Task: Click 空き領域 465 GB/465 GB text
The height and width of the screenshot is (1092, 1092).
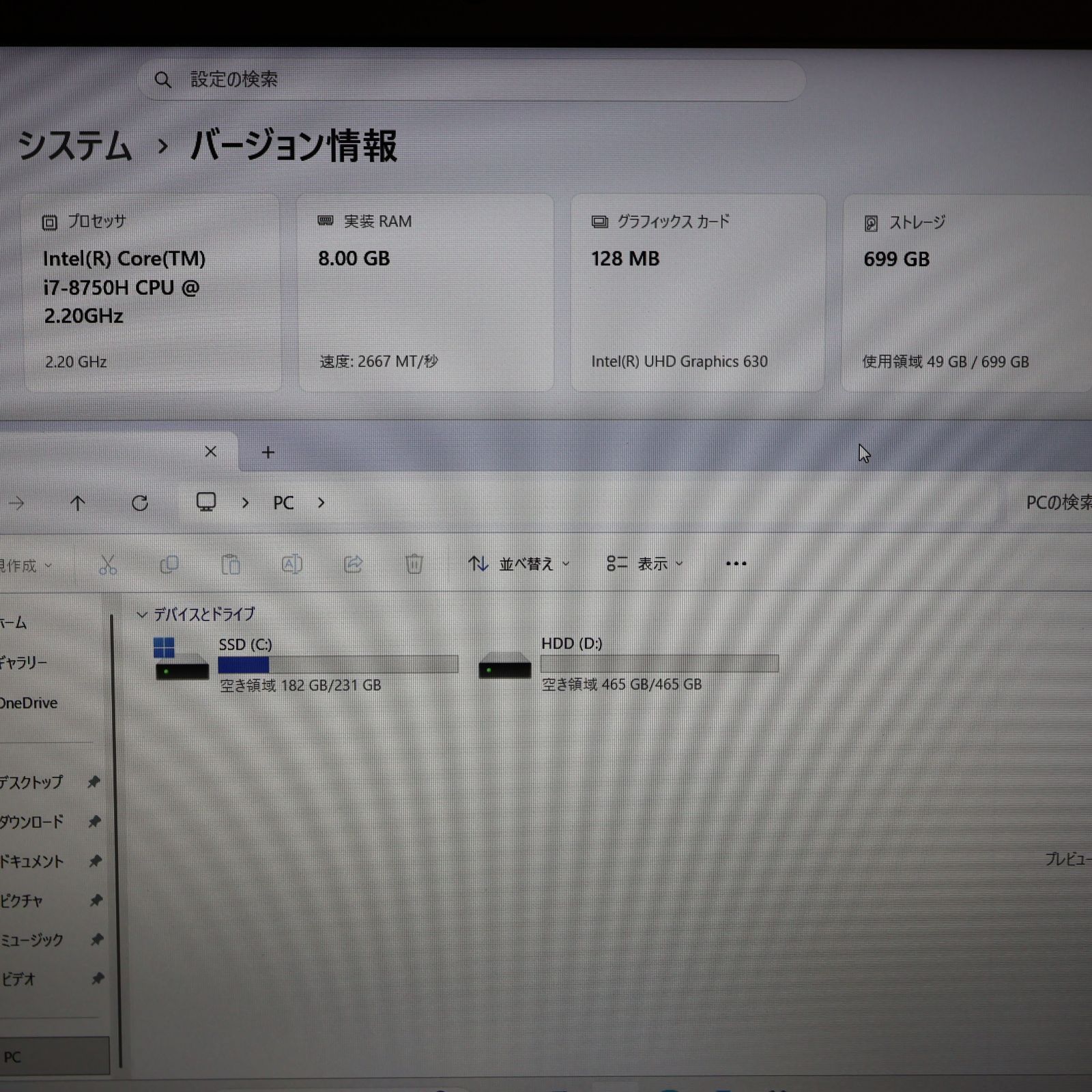Action: pos(621,685)
